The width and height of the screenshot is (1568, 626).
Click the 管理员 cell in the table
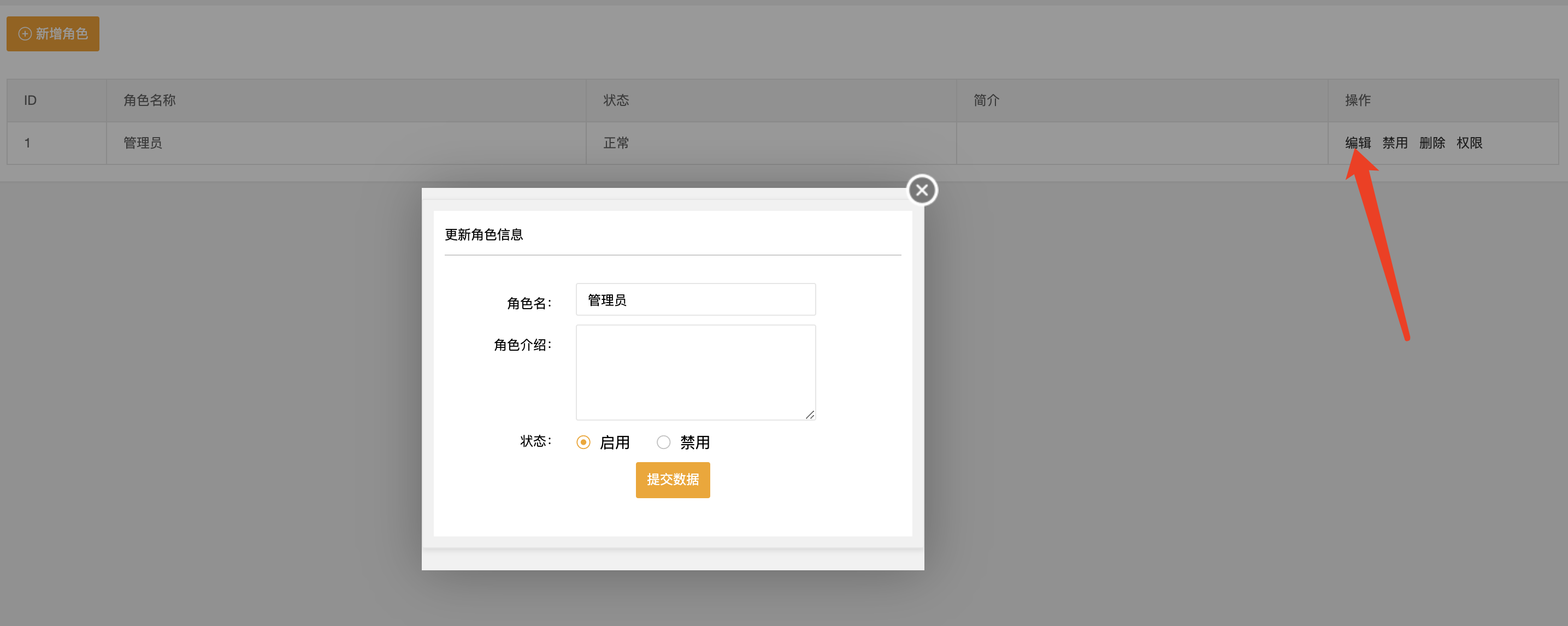click(346, 143)
